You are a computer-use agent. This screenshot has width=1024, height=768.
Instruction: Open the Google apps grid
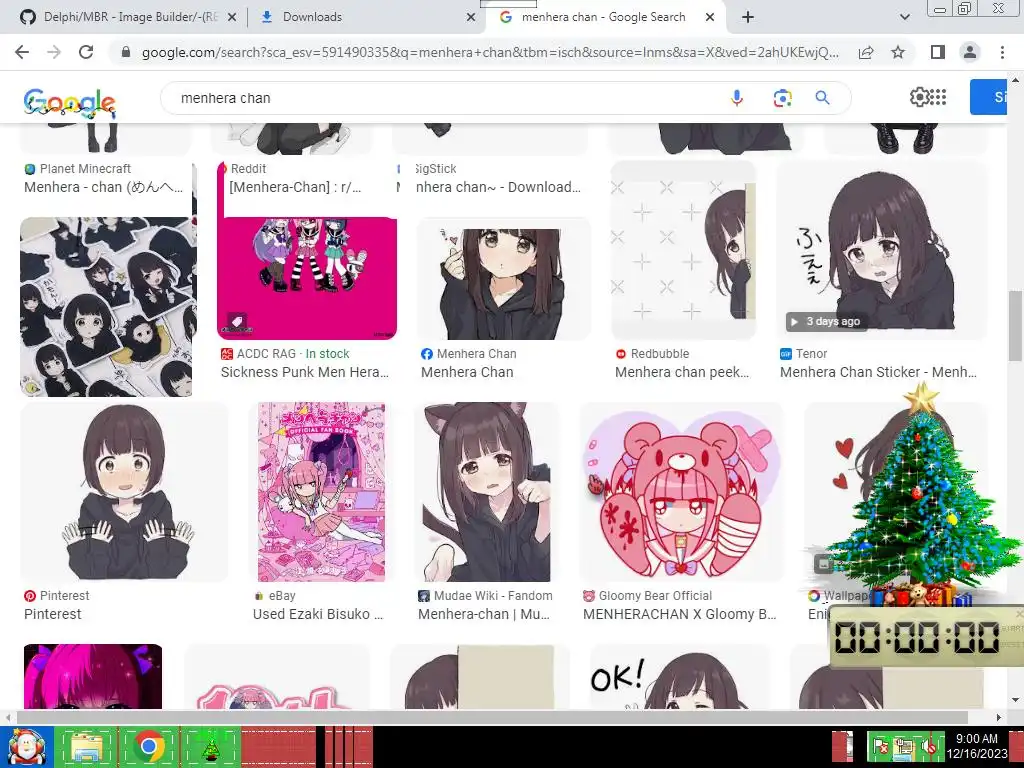(x=938, y=97)
